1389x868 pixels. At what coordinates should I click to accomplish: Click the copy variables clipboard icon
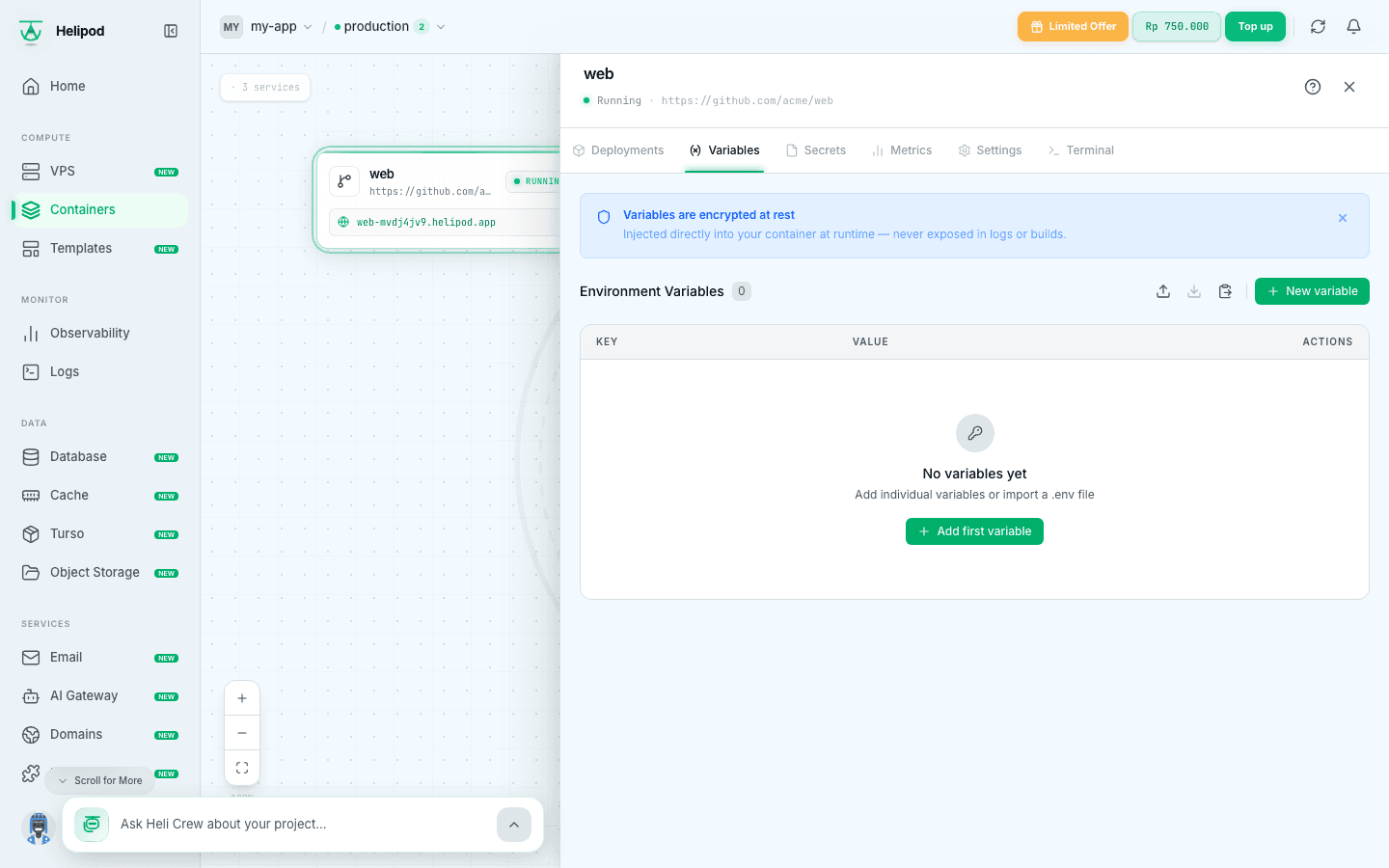click(x=1225, y=291)
